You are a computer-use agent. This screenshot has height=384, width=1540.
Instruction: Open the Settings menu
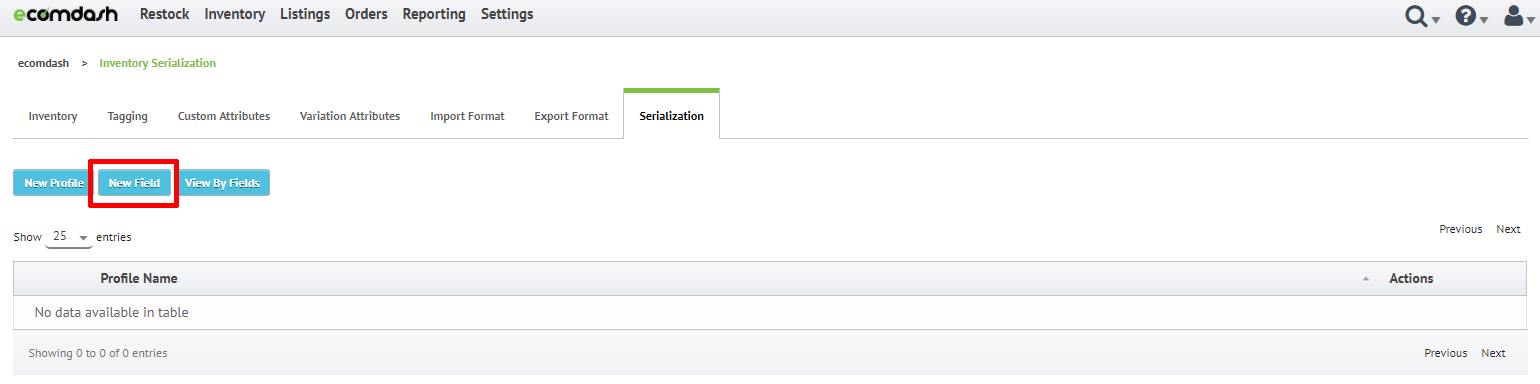coord(507,14)
